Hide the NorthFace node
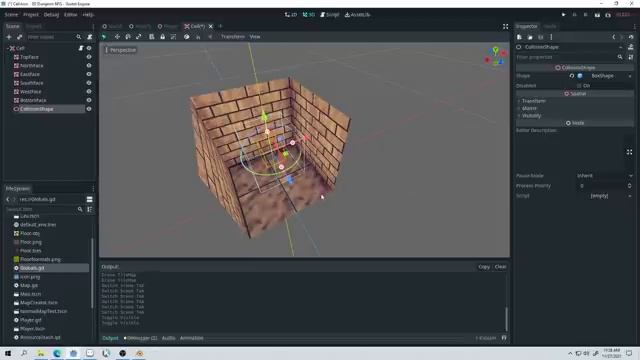Viewport: 640px width, 360px height. pos(89,66)
